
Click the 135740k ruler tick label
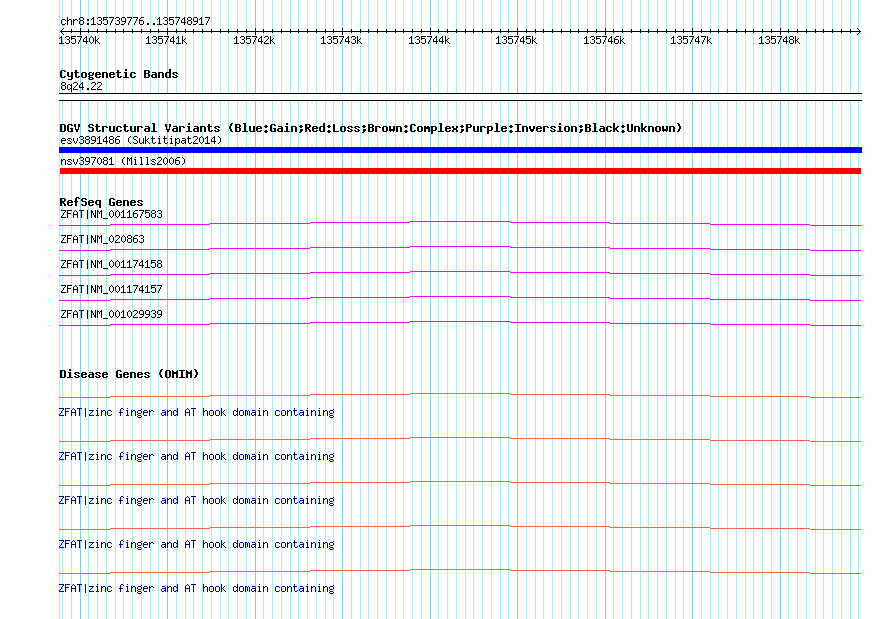[79, 40]
